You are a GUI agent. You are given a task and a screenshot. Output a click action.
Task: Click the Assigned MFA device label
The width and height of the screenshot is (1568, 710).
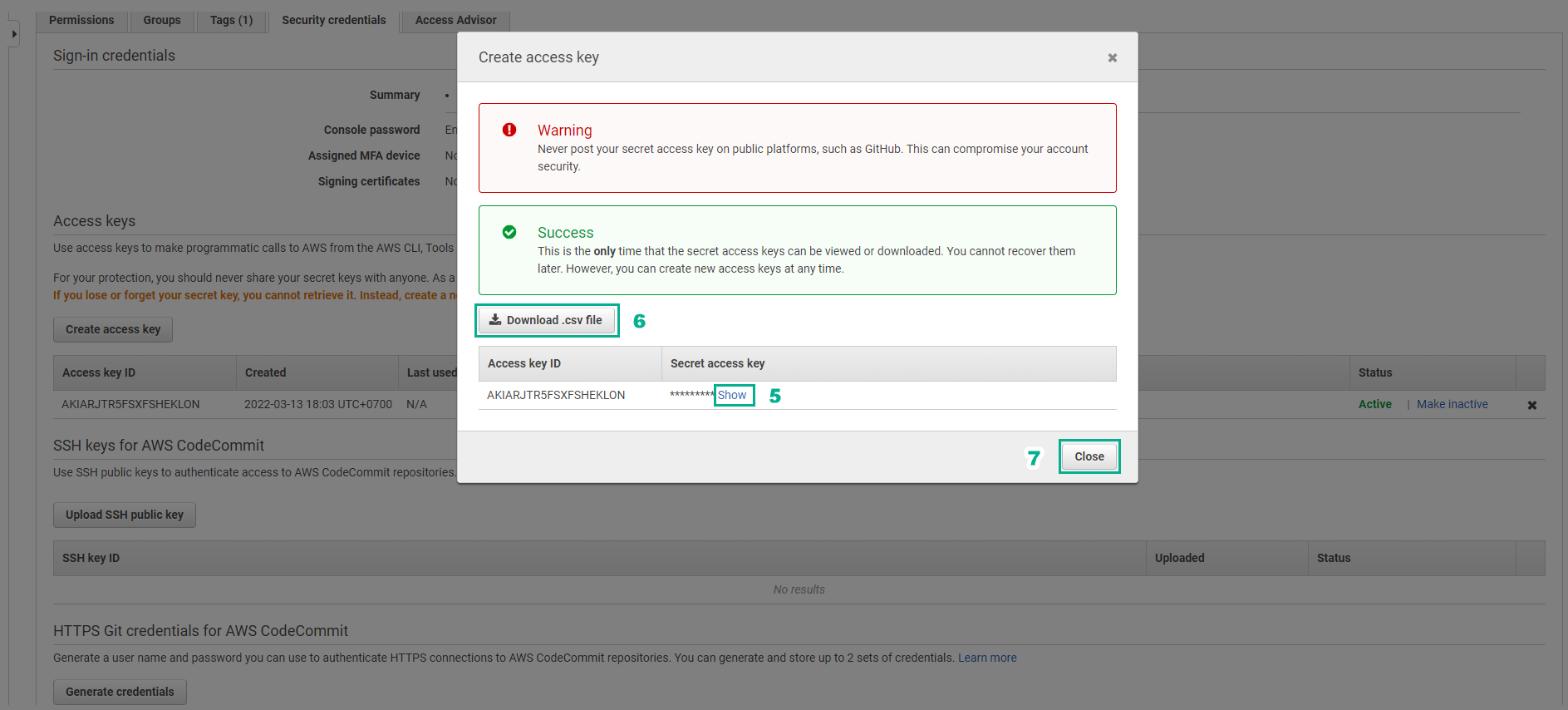pyautogui.click(x=364, y=155)
